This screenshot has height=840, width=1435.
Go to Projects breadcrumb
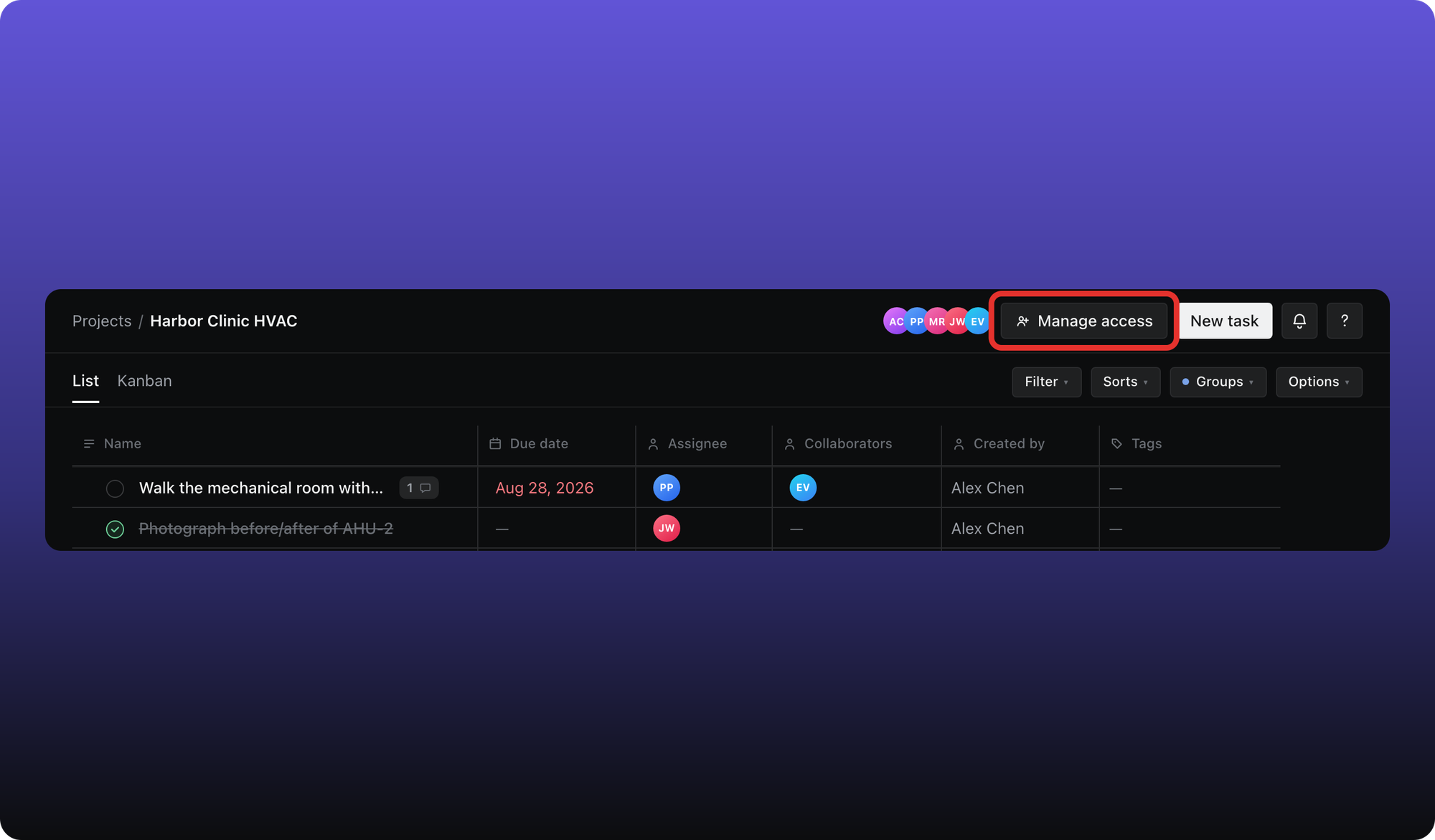pos(102,321)
